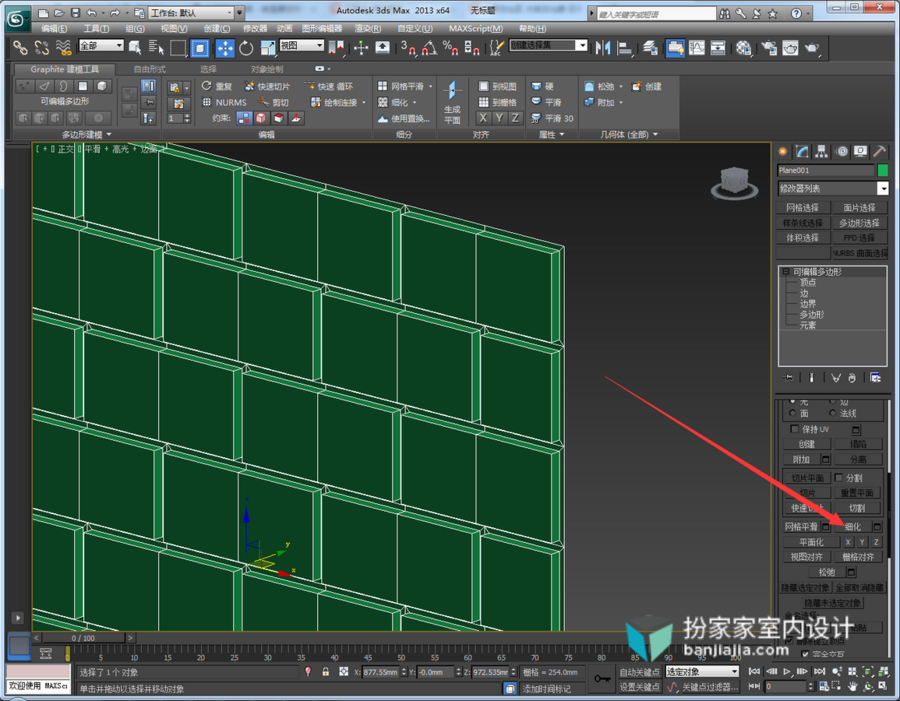Toggle the selection lock padlock icon
This screenshot has width=900, height=701.
(x=325, y=671)
